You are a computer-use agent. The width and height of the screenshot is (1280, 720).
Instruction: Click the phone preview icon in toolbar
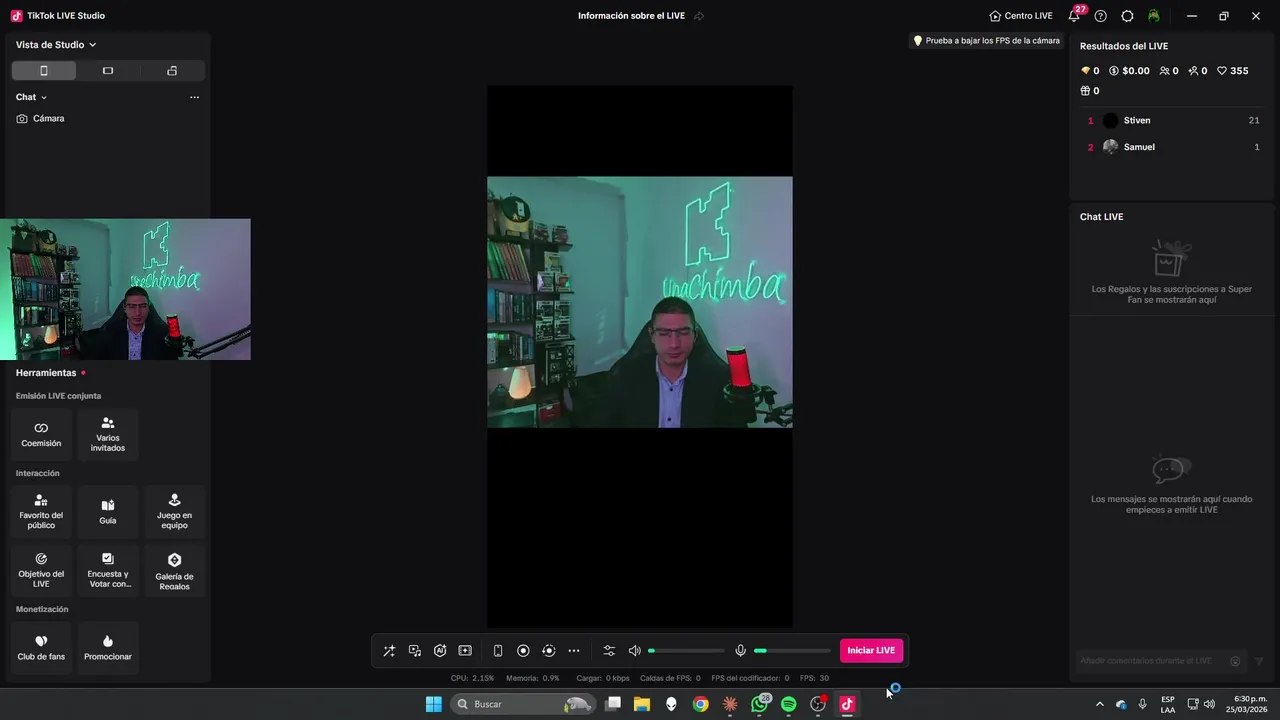click(498, 651)
